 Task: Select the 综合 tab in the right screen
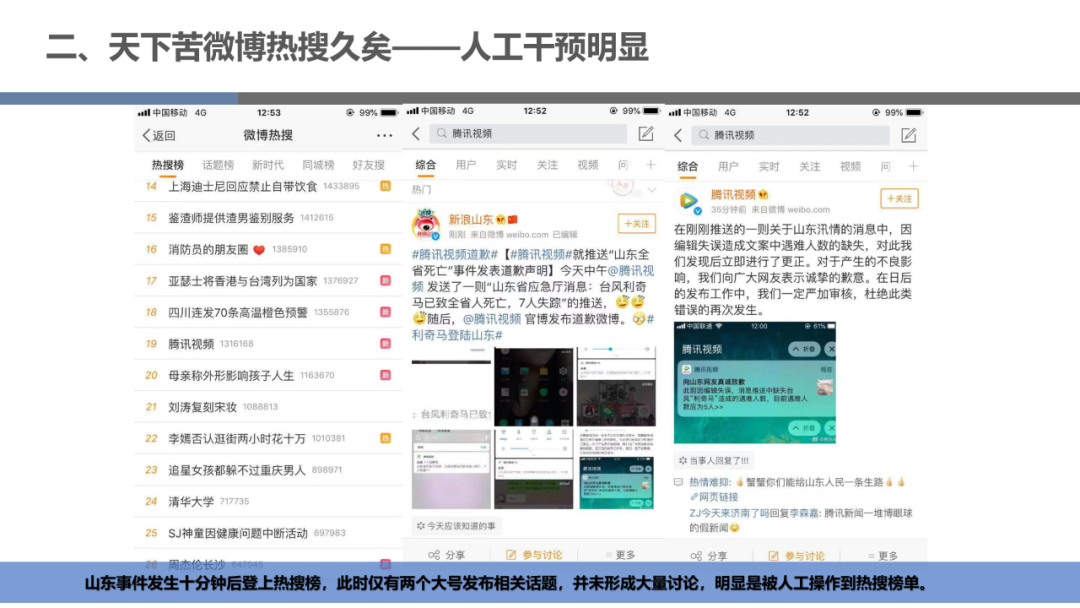click(687, 167)
